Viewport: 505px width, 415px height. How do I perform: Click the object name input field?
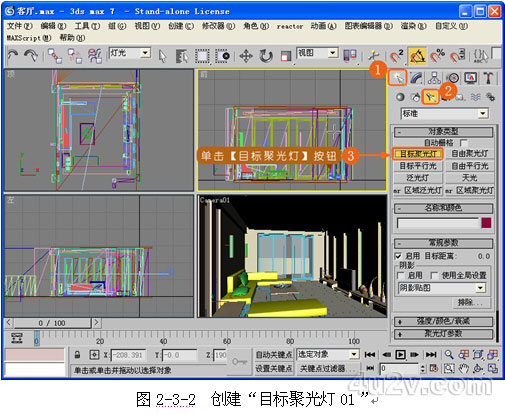438,223
